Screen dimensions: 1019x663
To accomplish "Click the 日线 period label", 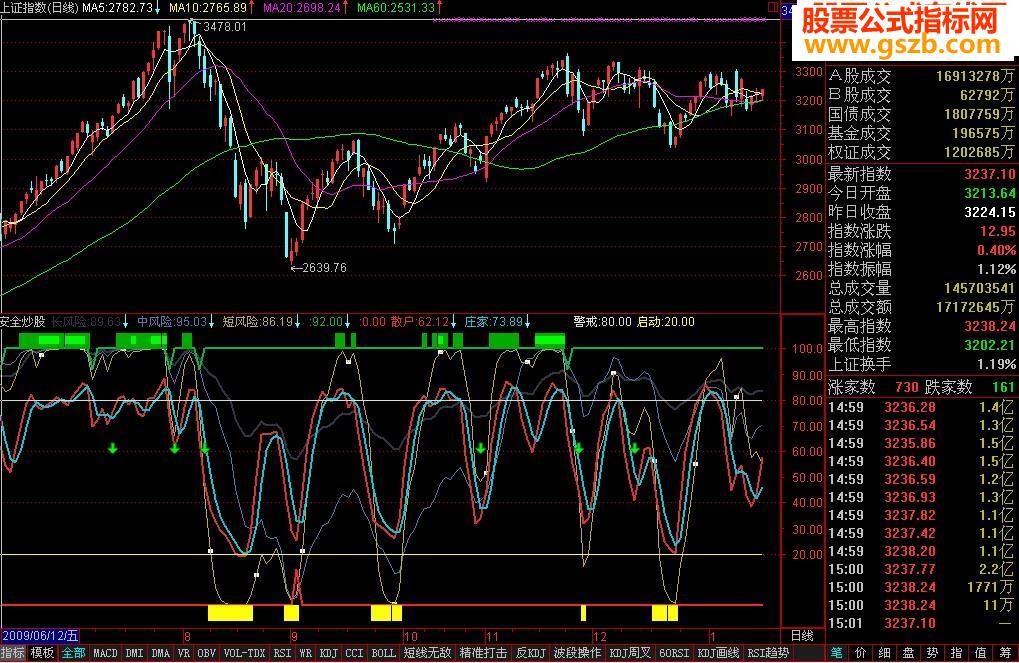I will (x=802, y=636).
